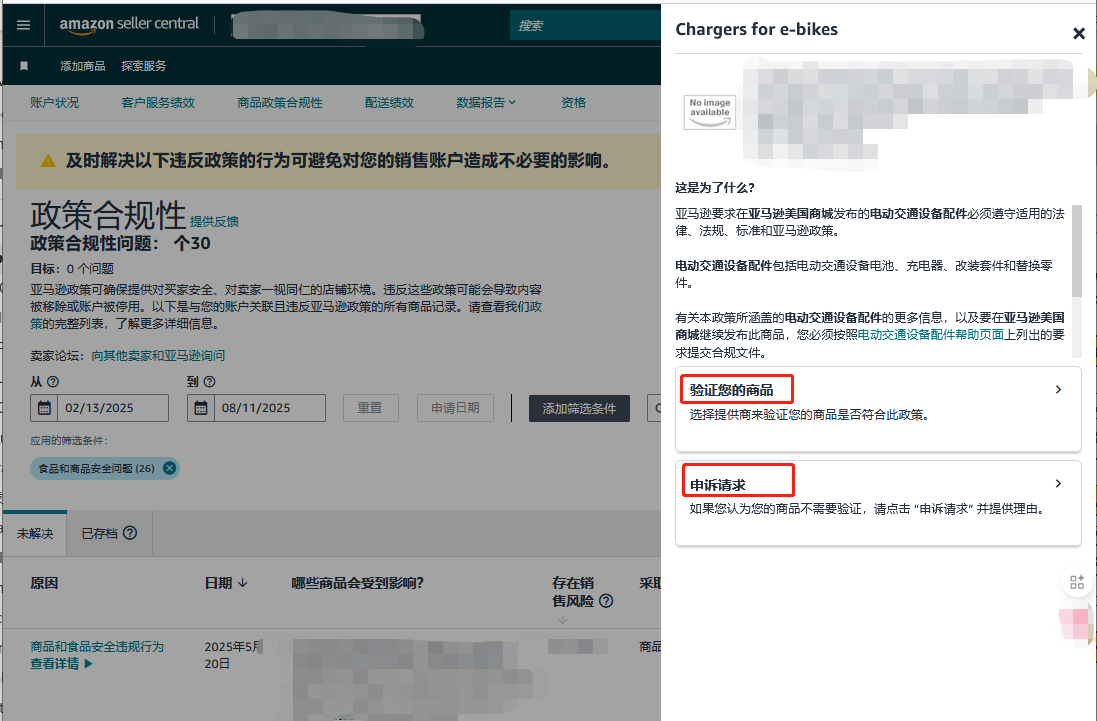Open the hamburger navigation menu

pos(23,25)
